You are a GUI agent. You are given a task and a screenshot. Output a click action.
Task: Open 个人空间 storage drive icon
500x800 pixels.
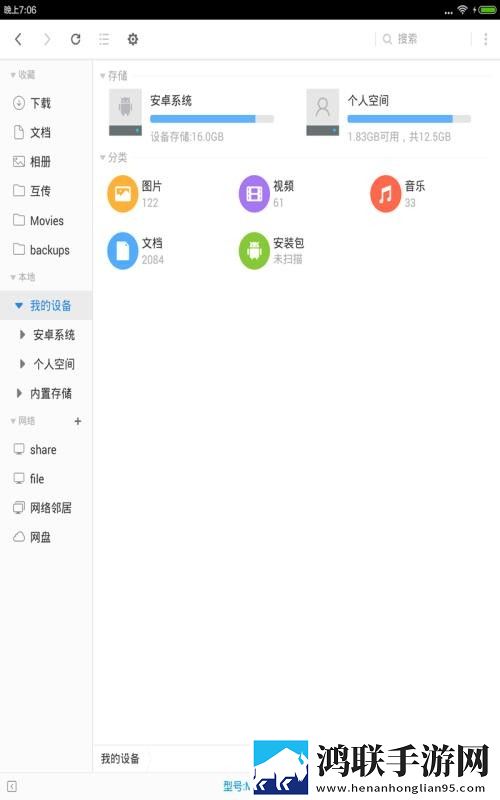(x=322, y=112)
